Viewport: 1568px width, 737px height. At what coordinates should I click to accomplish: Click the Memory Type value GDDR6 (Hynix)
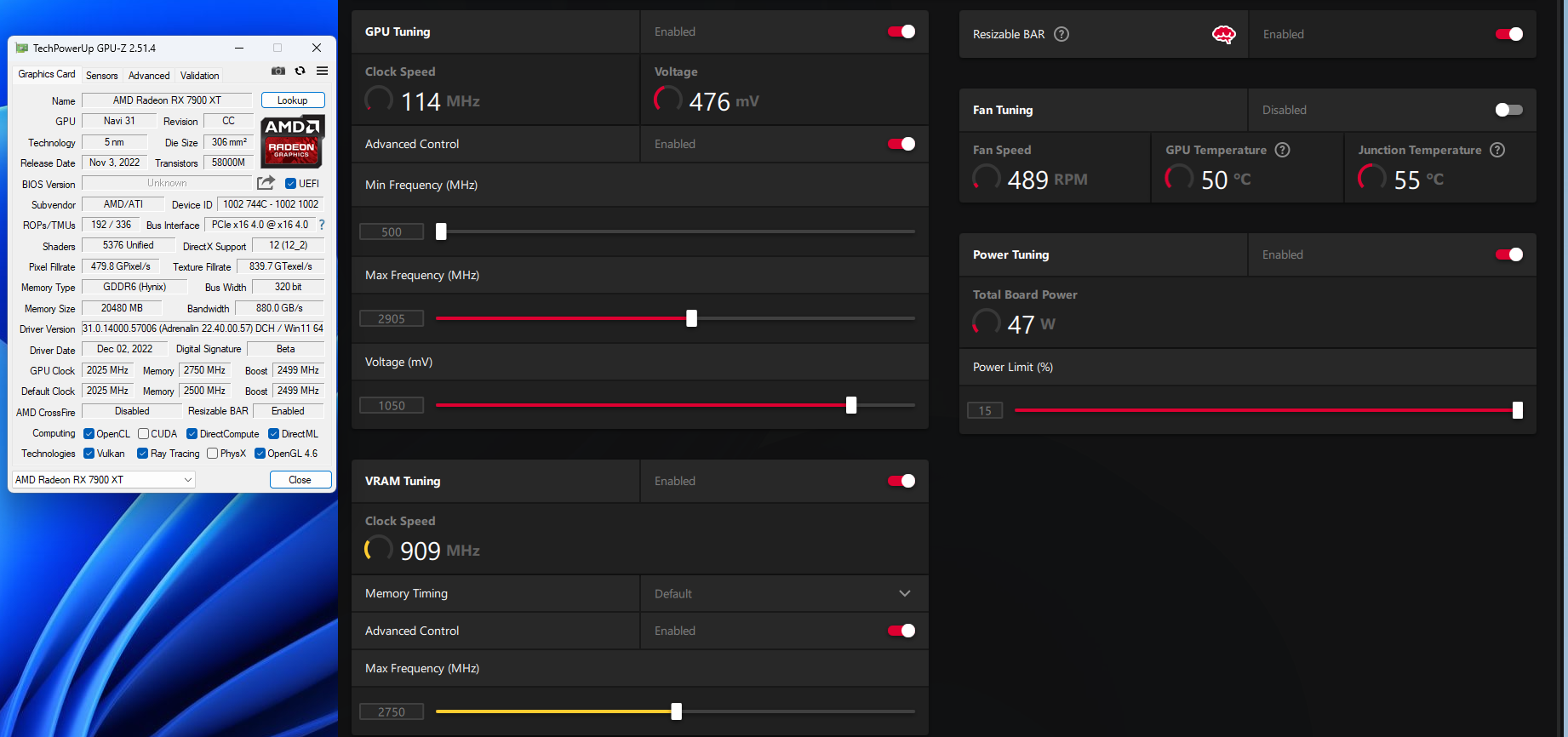134,287
